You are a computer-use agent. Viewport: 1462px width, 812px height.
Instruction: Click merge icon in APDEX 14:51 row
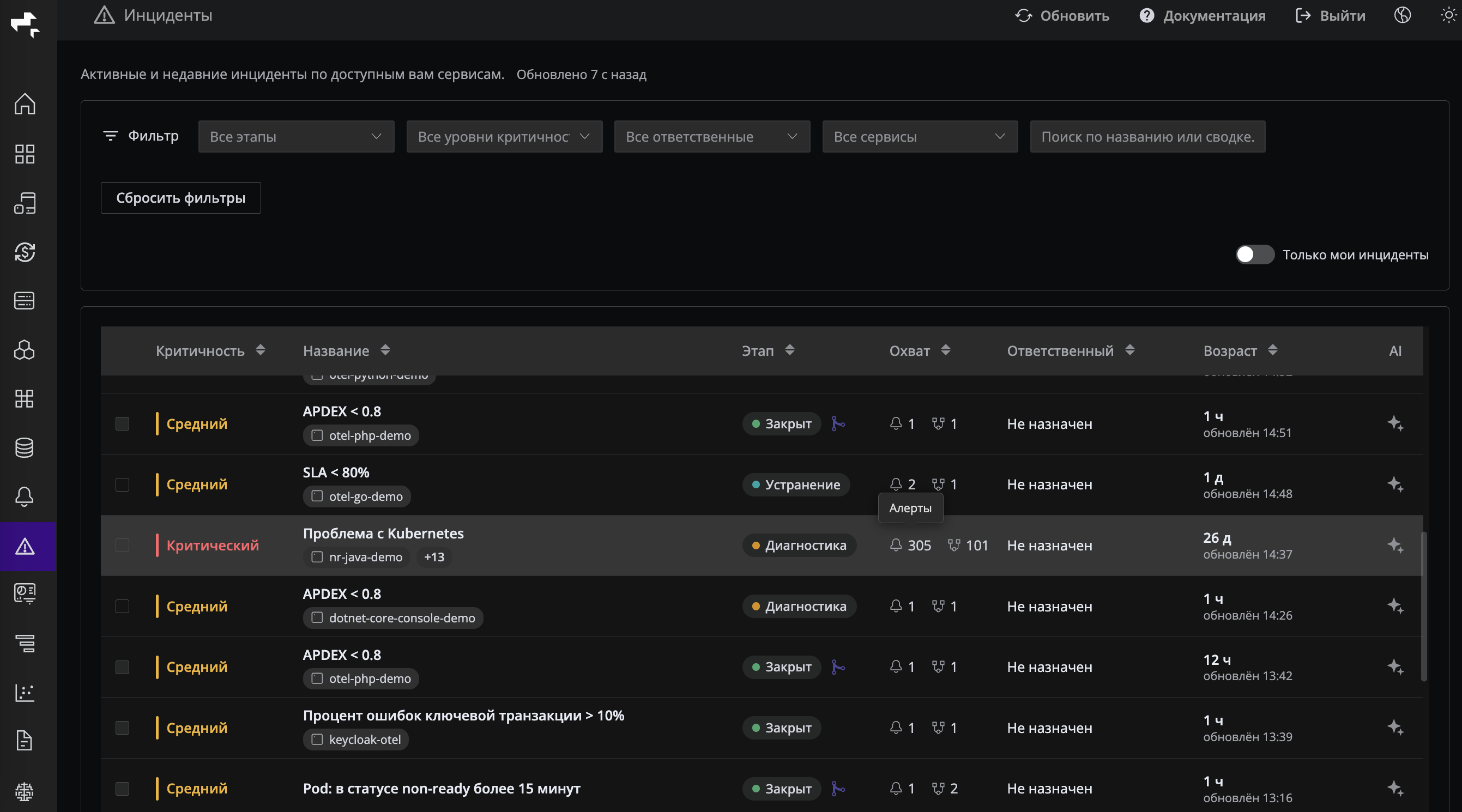pyautogui.click(x=838, y=424)
